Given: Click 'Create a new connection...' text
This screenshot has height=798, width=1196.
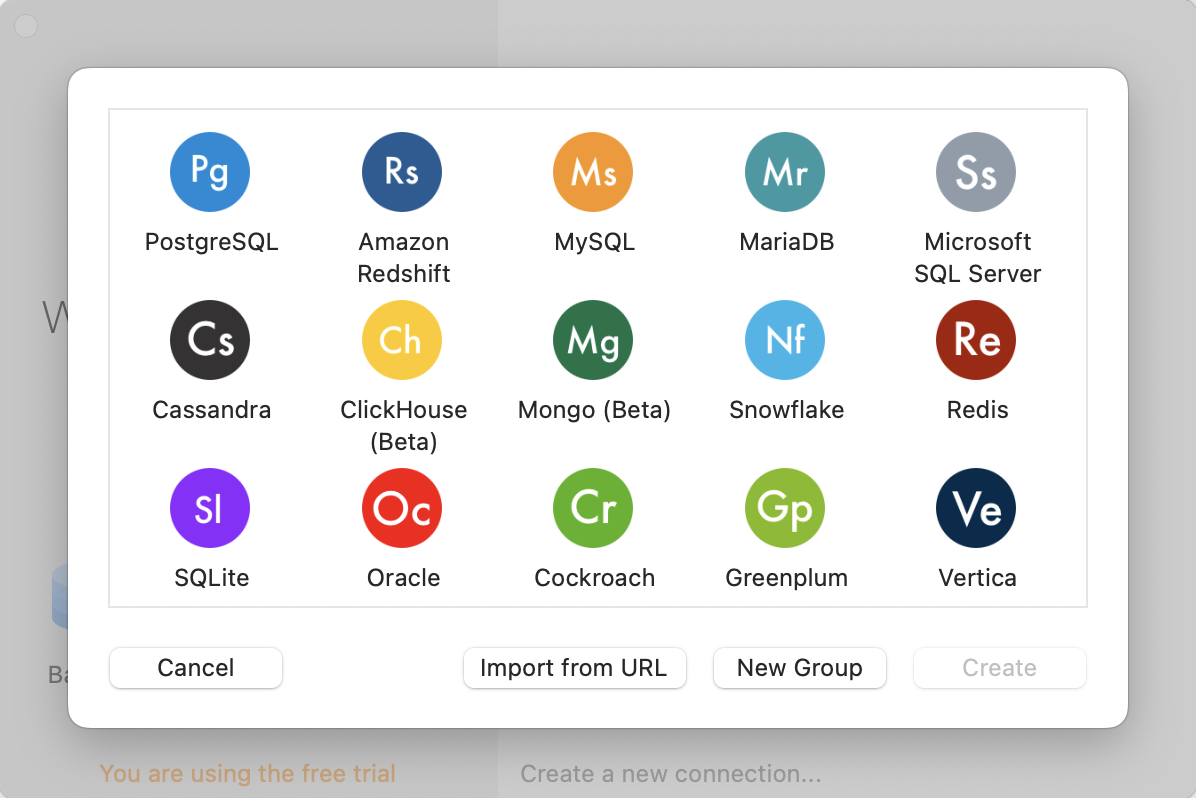Looking at the screenshot, I should tap(671, 774).
